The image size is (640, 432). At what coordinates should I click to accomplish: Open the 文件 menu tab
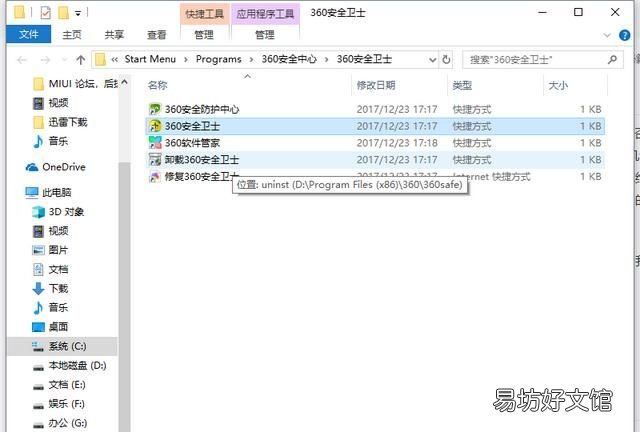[x=29, y=34]
